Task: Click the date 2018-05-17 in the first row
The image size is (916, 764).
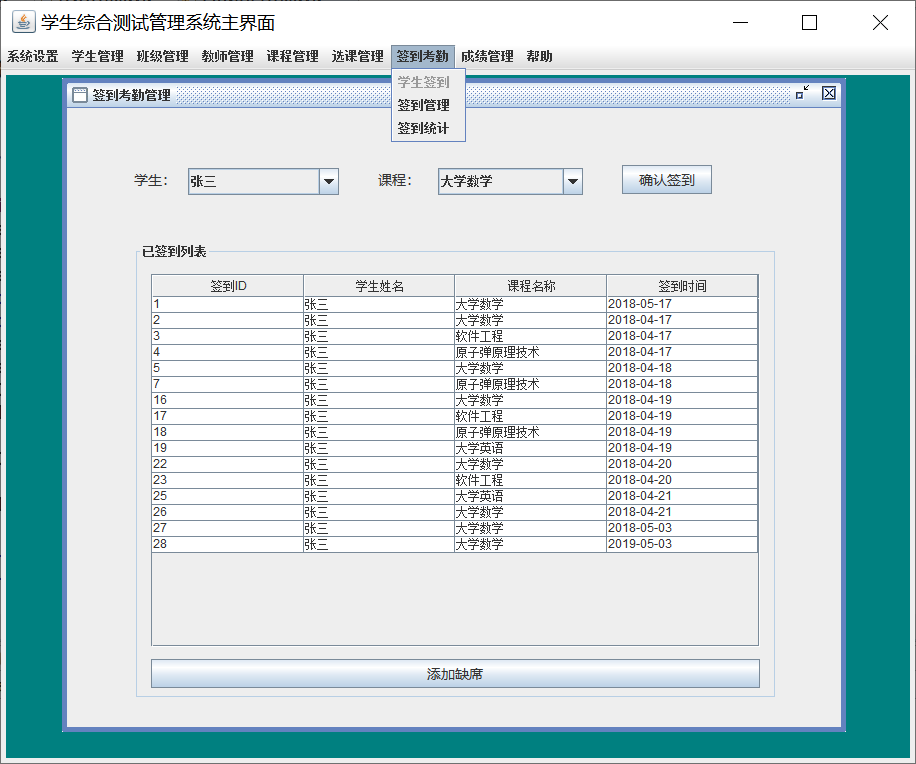Action: [x=640, y=304]
